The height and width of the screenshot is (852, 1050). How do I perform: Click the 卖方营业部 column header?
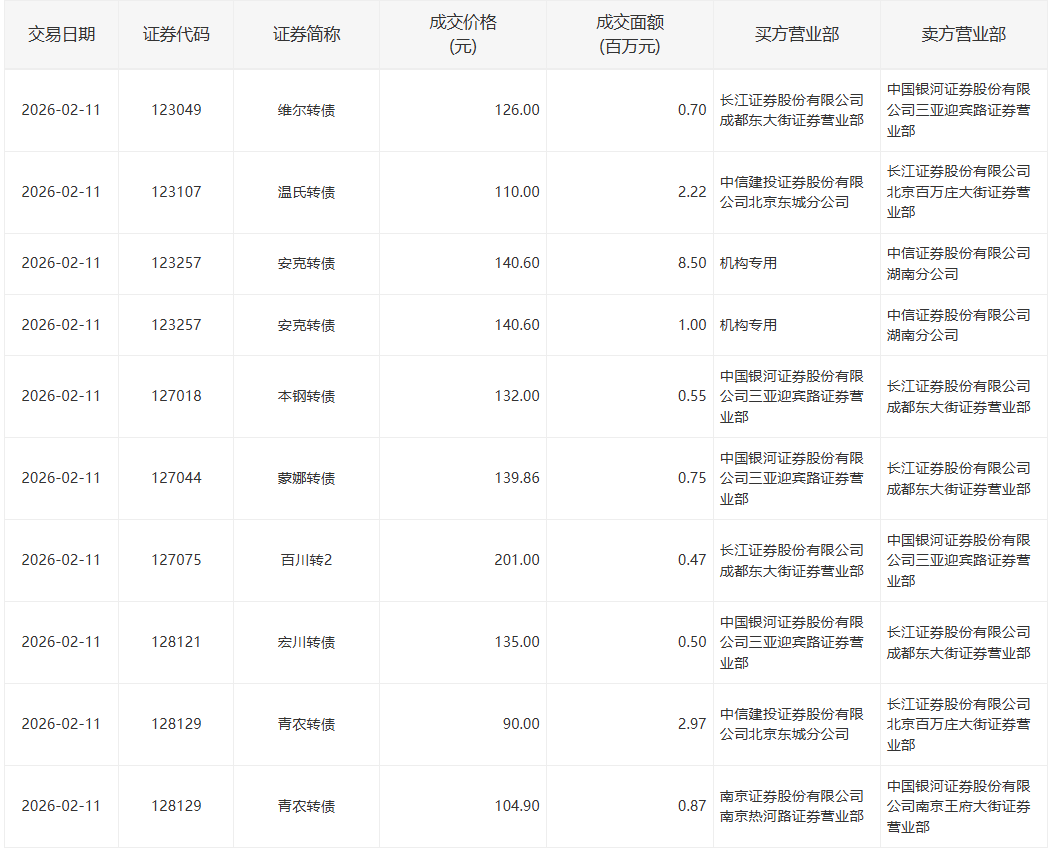tap(964, 35)
